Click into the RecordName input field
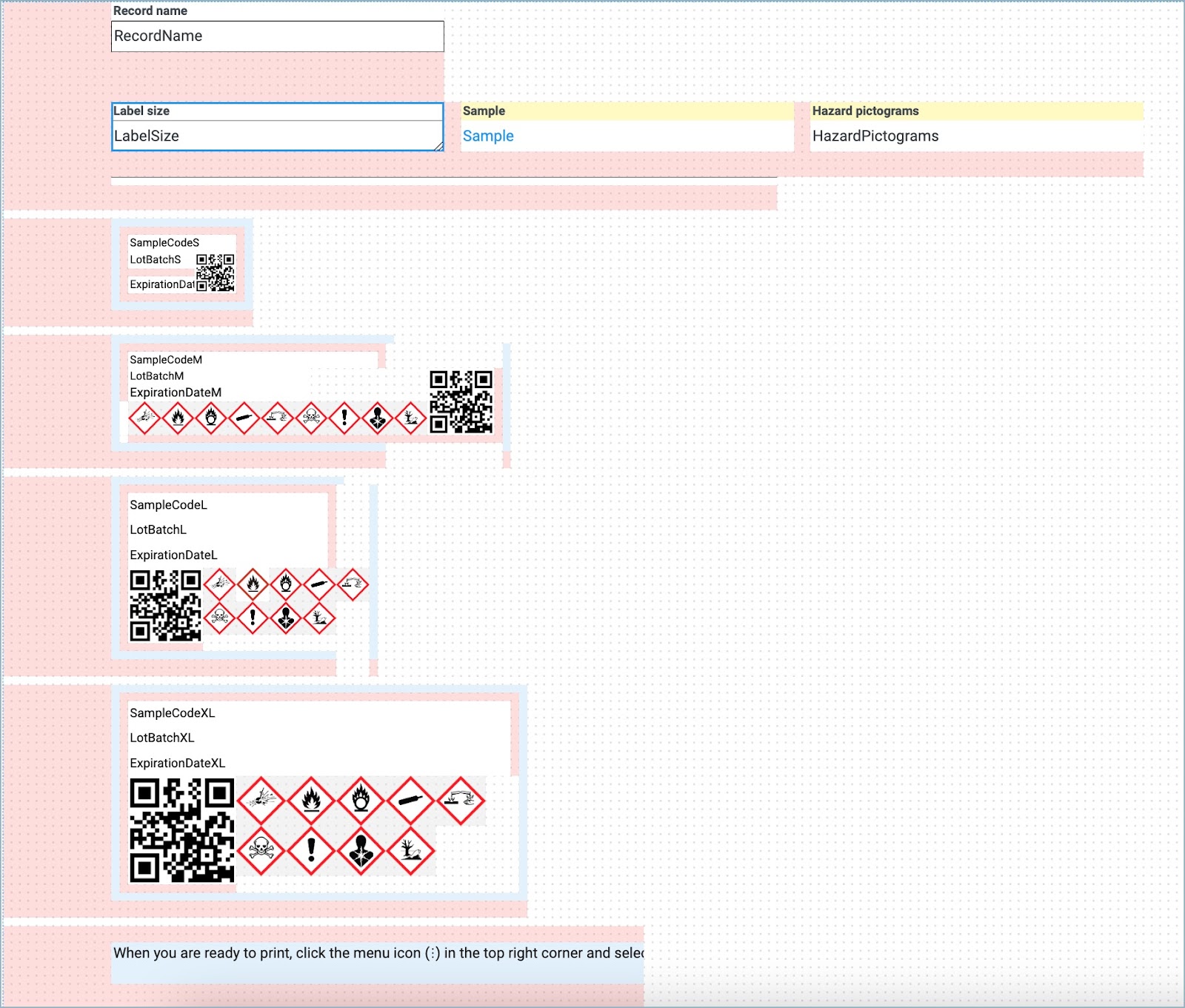Screen dimensions: 1185x1008 click(278, 36)
